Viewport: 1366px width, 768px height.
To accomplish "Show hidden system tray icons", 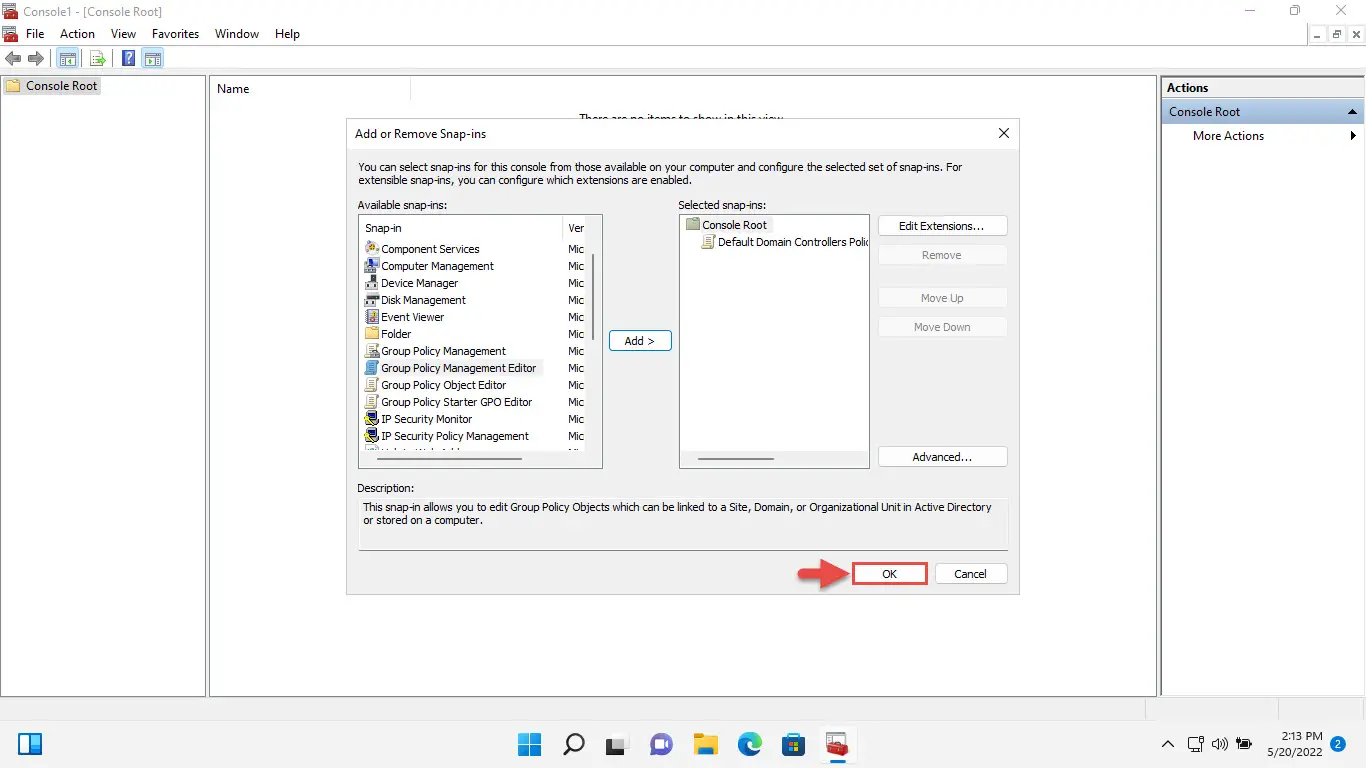I will pos(1167,744).
